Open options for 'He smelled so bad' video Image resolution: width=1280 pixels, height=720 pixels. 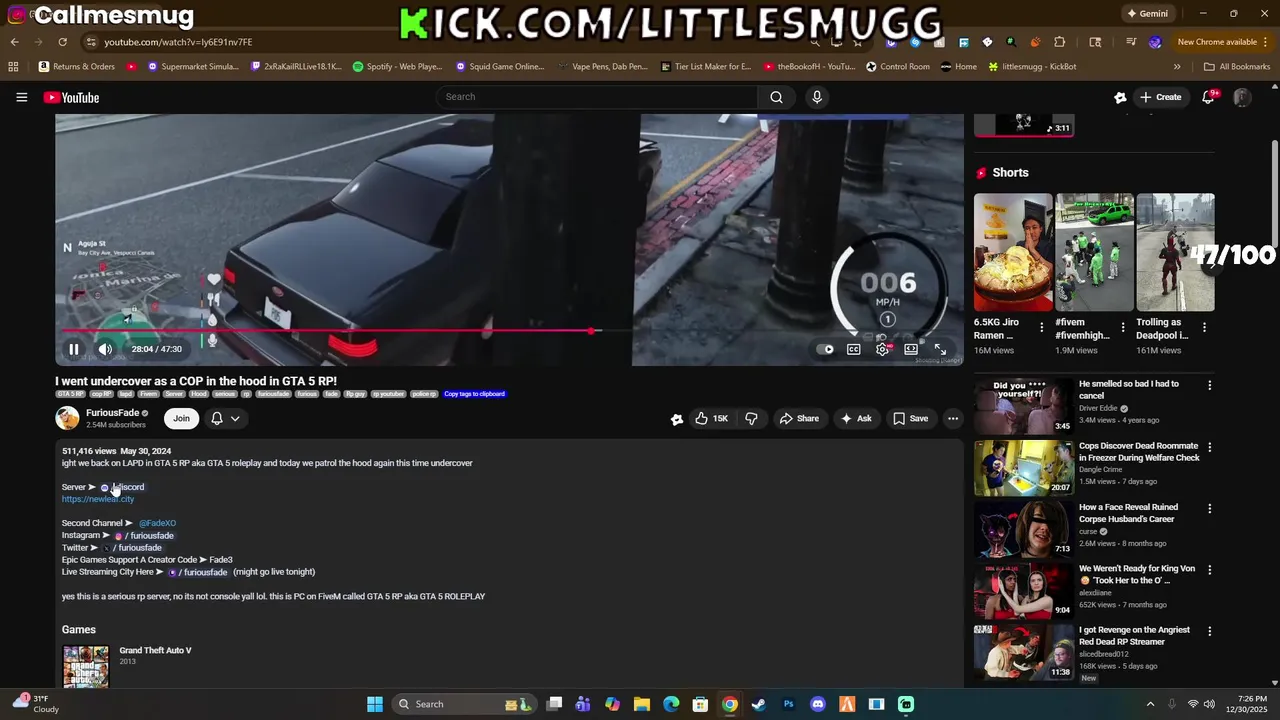(x=1209, y=385)
